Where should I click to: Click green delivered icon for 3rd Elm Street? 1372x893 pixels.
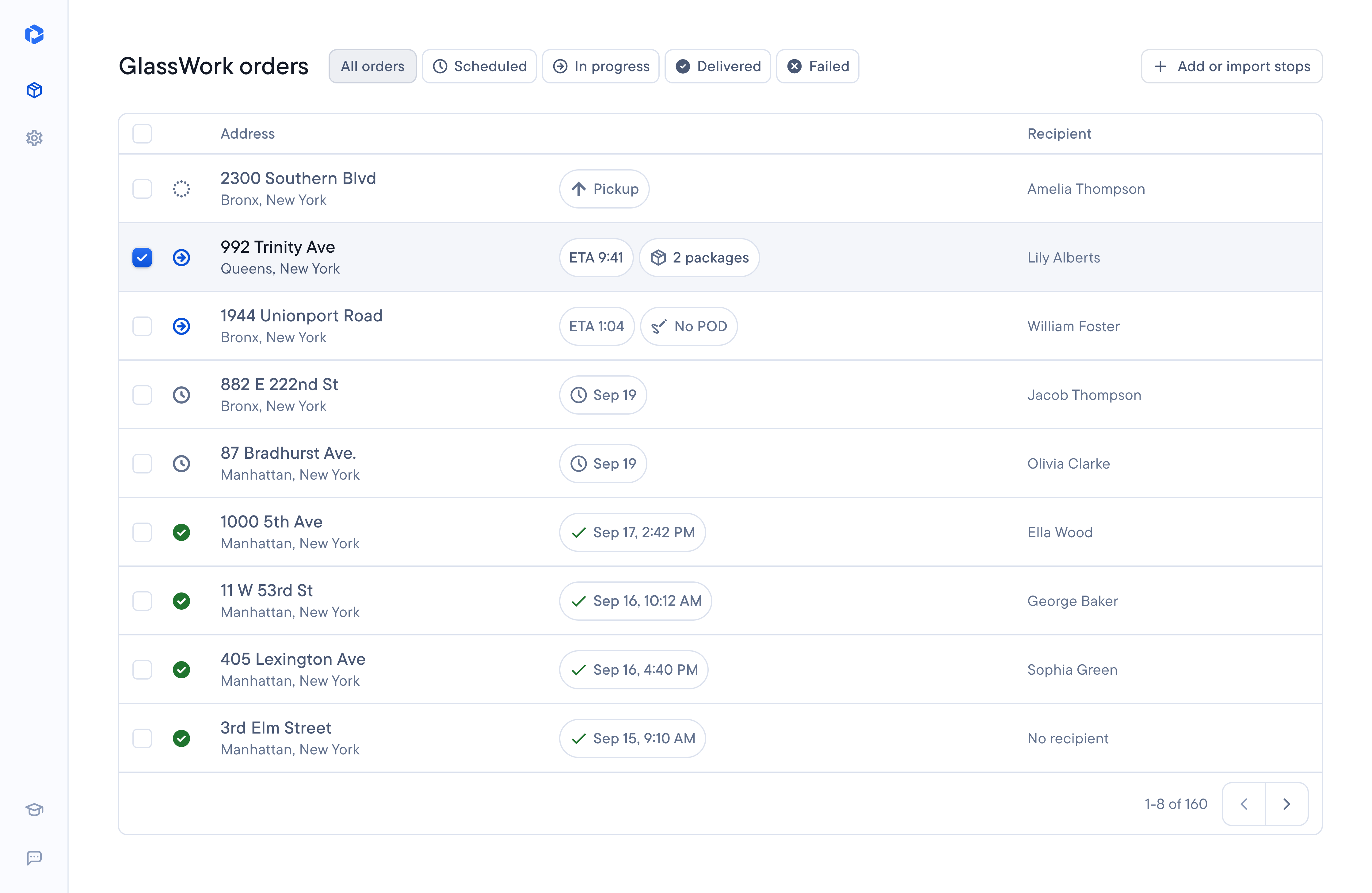tap(181, 738)
